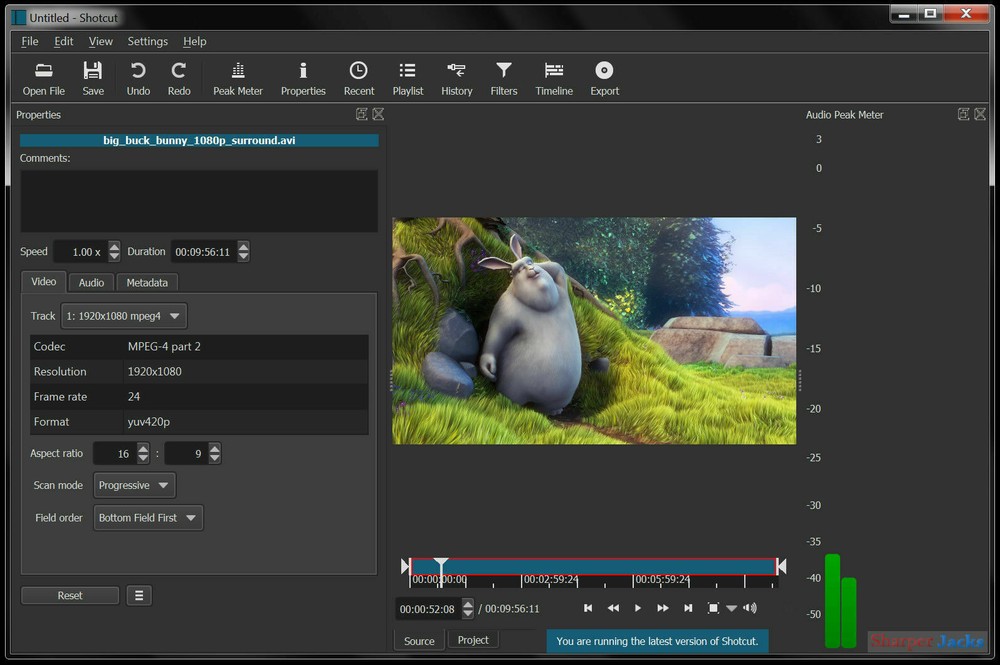
Task: Save the project via the Save icon
Action: (93, 77)
